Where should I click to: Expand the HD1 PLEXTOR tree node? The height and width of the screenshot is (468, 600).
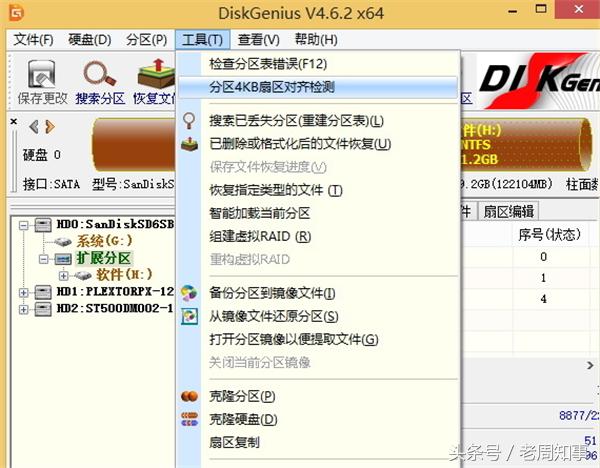23,293
